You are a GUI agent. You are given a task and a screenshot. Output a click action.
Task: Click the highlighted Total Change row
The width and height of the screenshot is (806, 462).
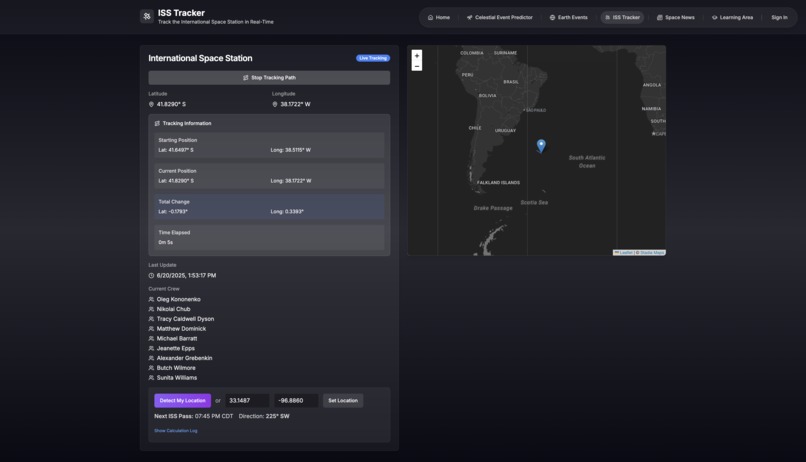tap(269, 207)
